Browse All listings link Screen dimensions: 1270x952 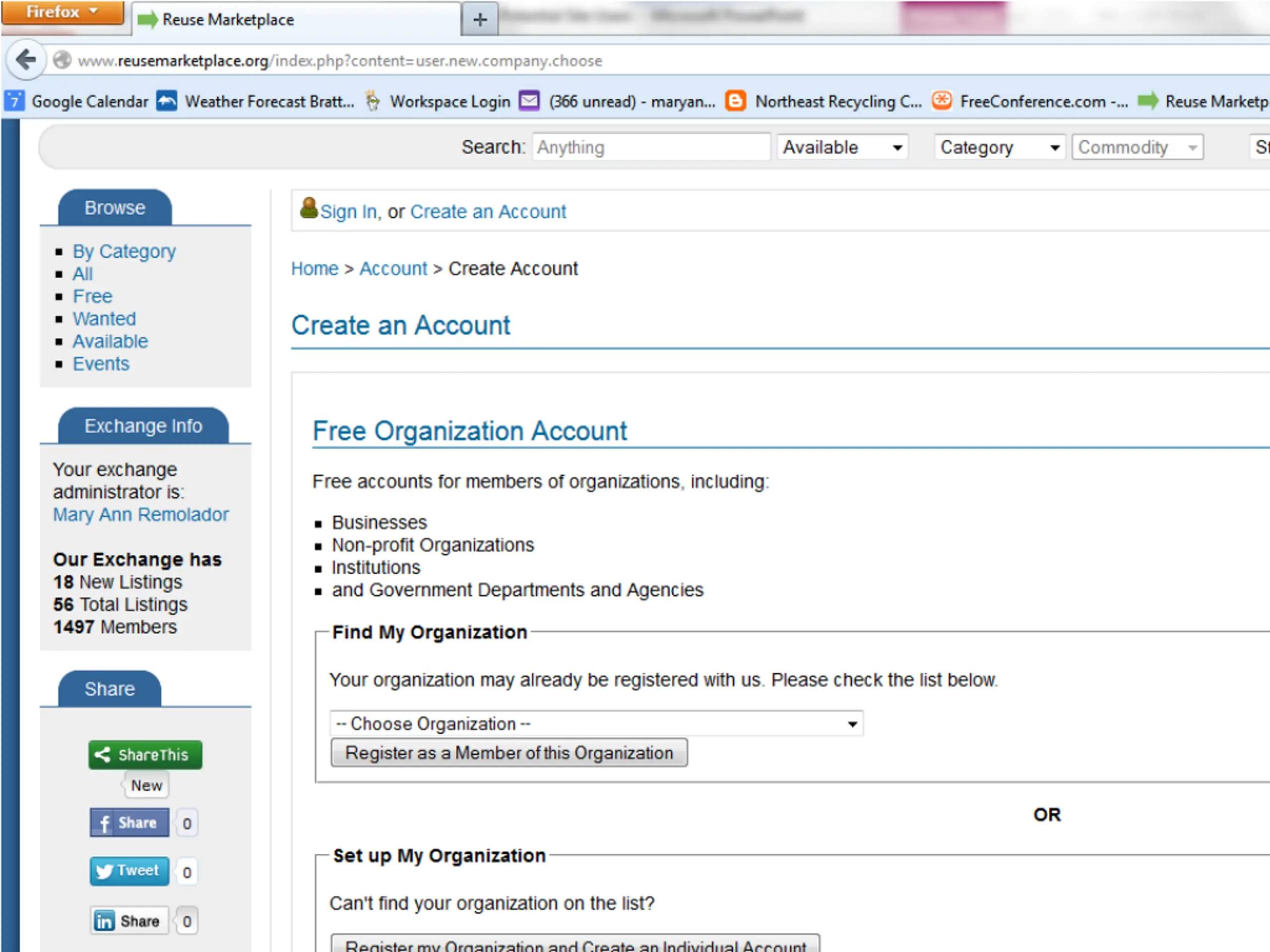click(83, 274)
